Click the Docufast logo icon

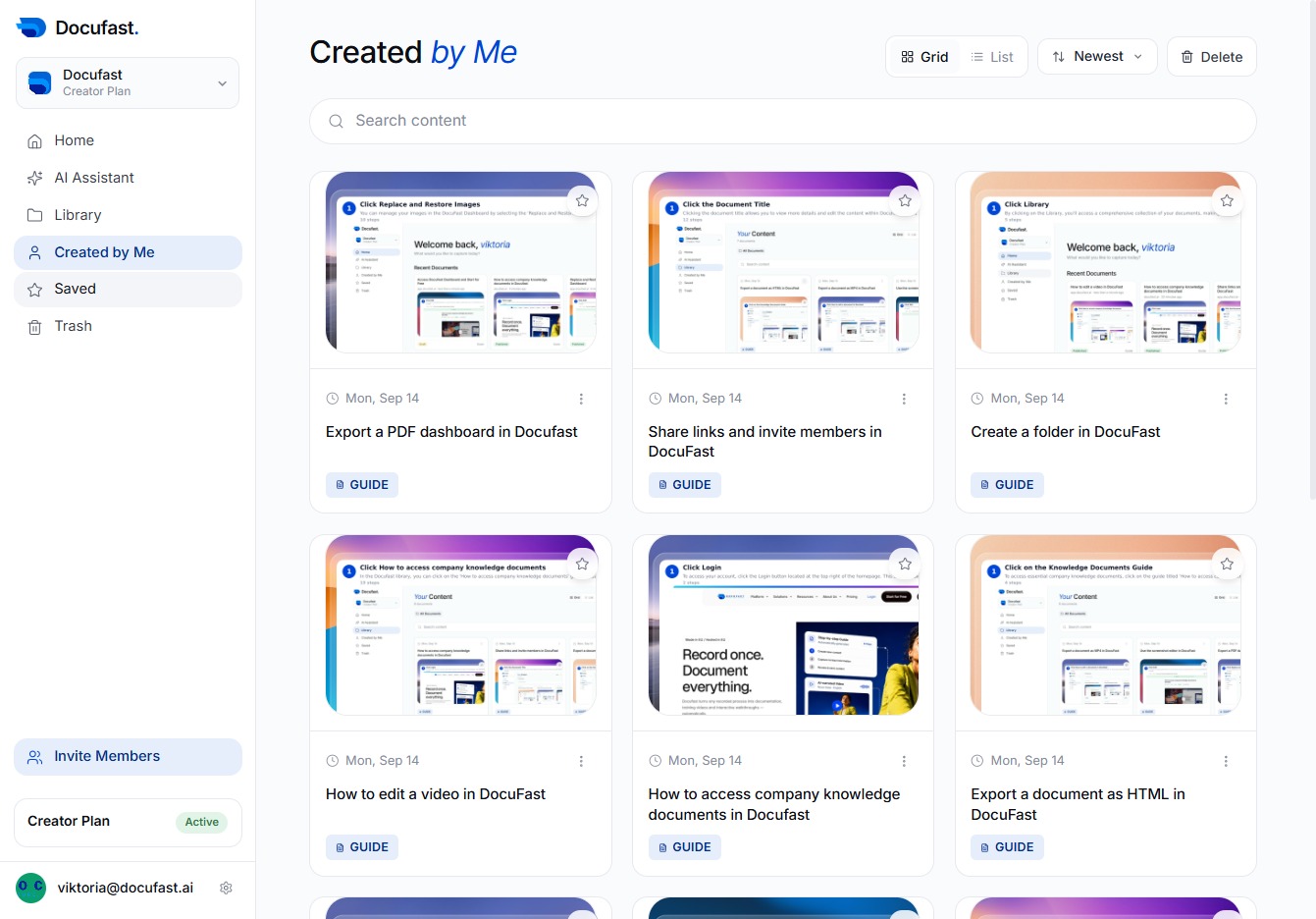click(31, 27)
